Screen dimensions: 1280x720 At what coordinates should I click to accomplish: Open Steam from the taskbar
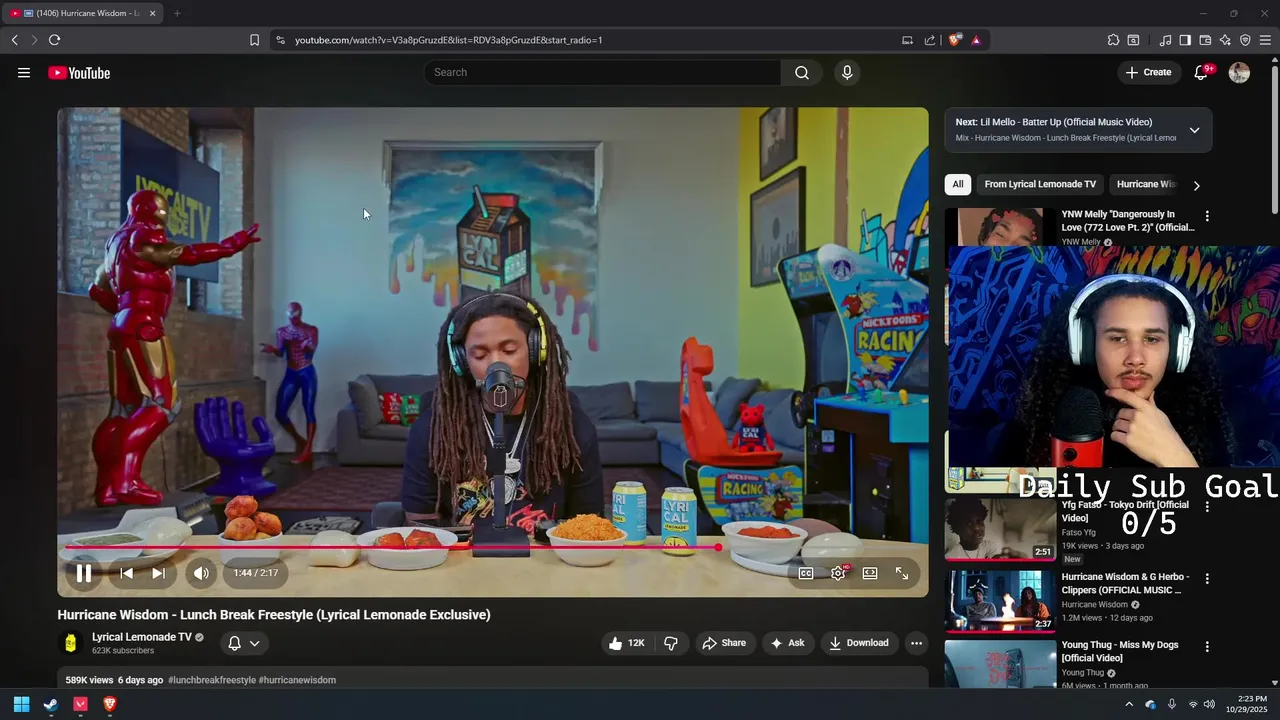pyautogui.click(x=51, y=704)
